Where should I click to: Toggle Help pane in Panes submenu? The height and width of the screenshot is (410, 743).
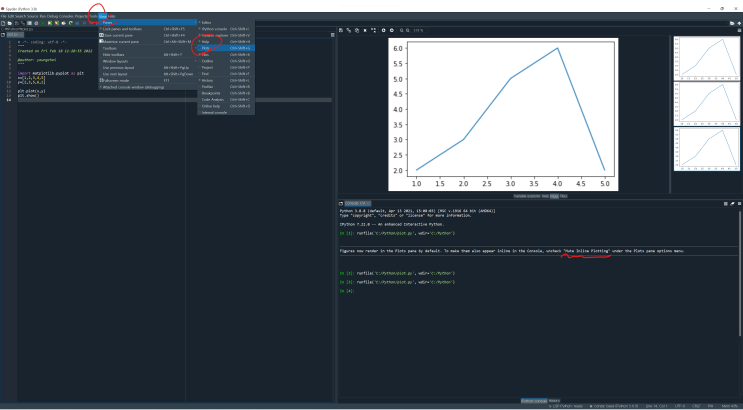(226, 42)
